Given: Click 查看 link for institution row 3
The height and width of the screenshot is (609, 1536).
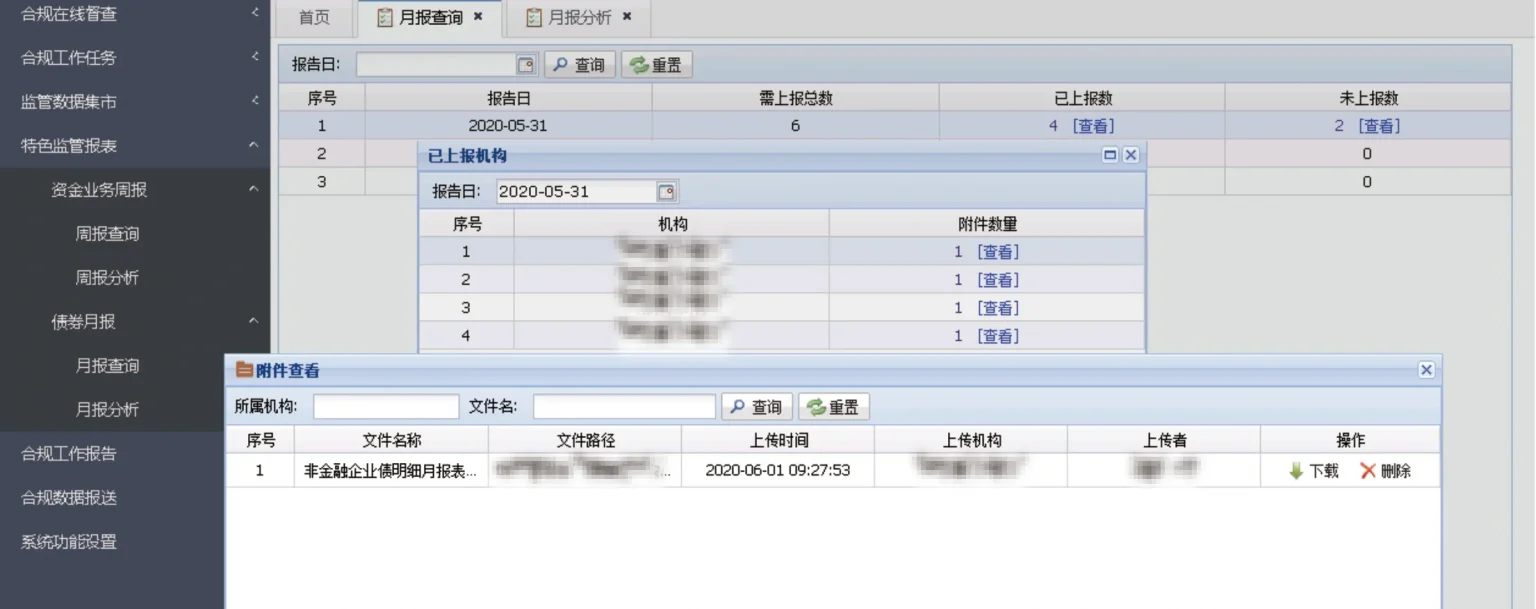Looking at the screenshot, I should (x=998, y=308).
